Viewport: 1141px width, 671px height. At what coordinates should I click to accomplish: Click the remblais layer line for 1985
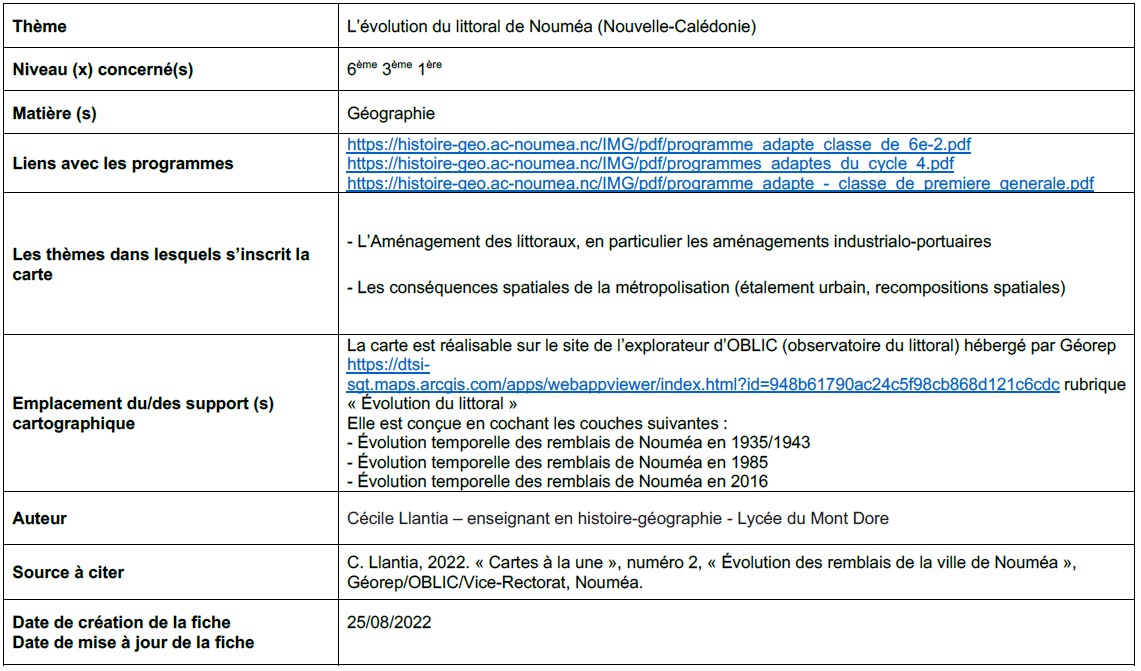(556, 462)
